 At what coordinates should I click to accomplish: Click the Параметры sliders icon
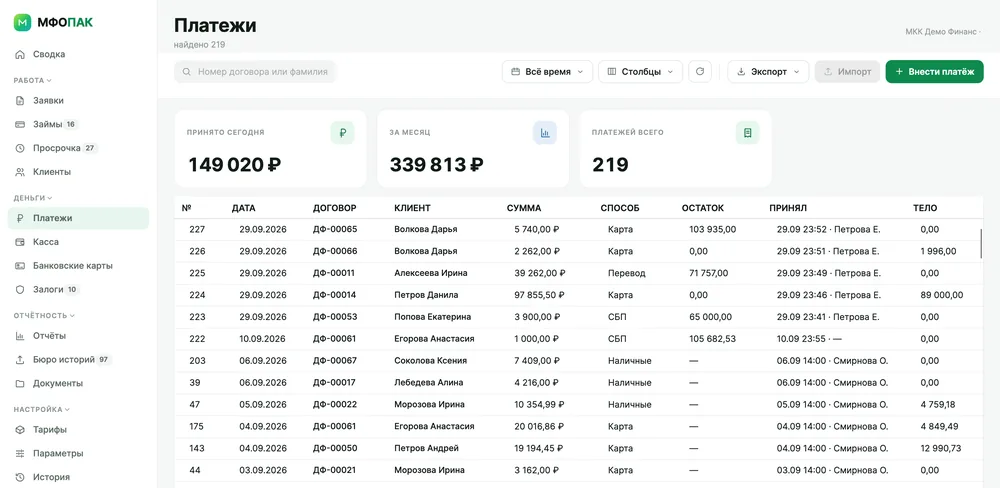pos(20,454)
